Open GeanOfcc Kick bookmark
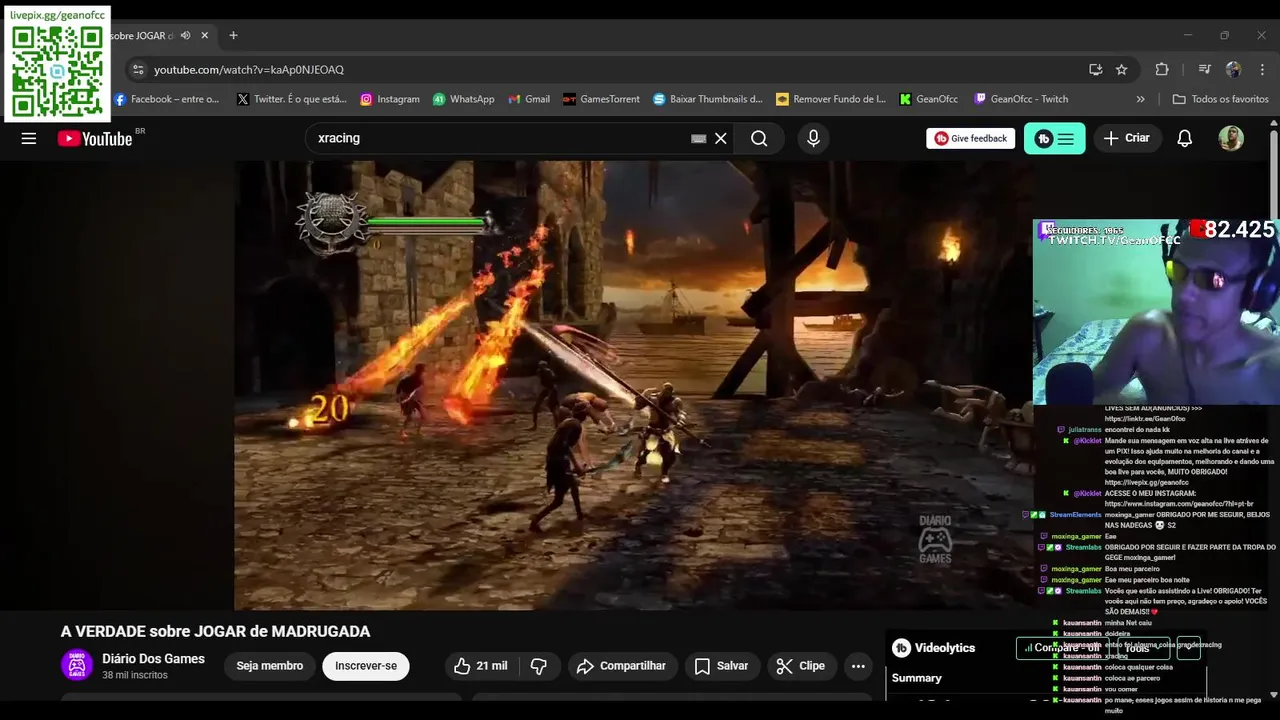This screenshot has height=720, width=1280. [x=929, y=99]
